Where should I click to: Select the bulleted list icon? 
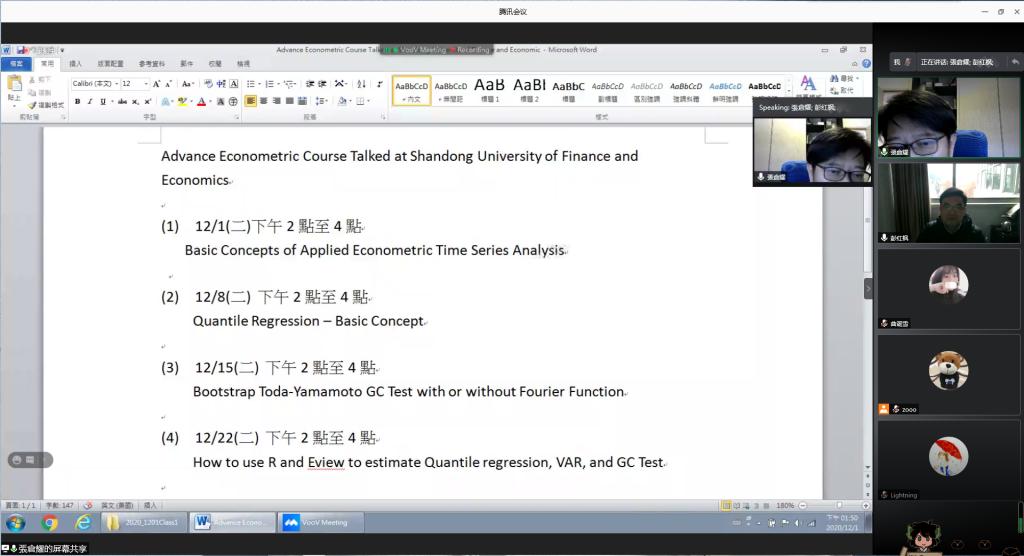tap(251, 84)
